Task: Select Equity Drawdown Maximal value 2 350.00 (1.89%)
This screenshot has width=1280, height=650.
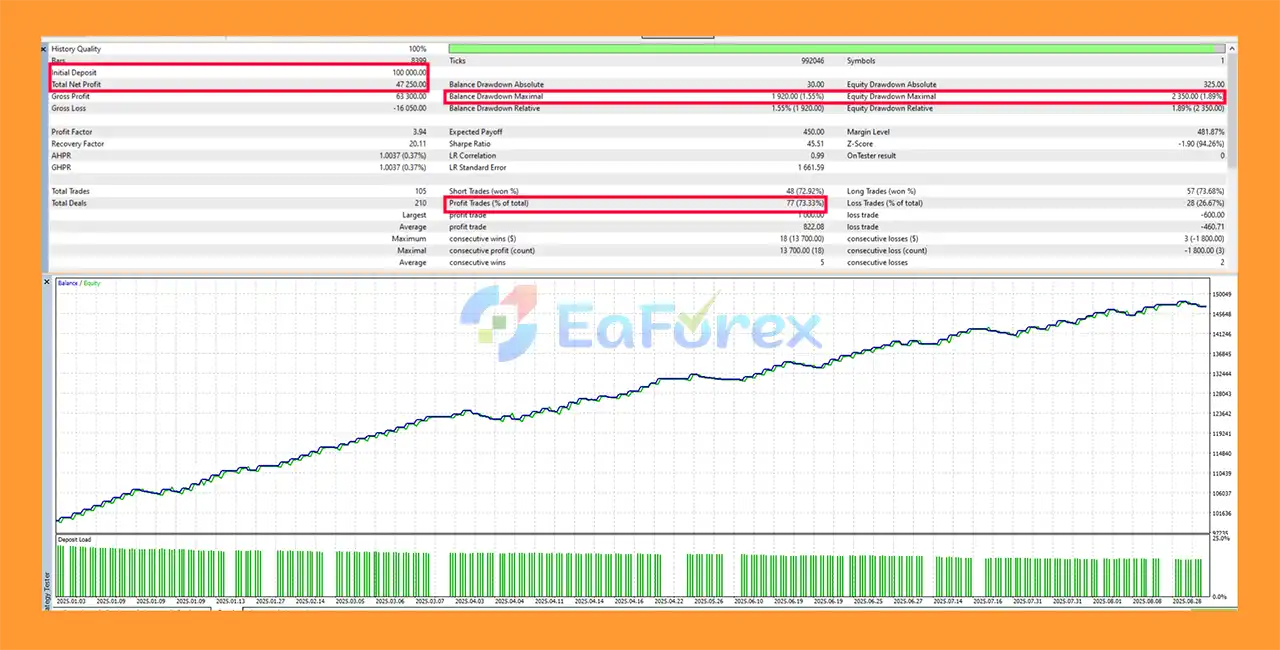Action: coord(1196,96)
